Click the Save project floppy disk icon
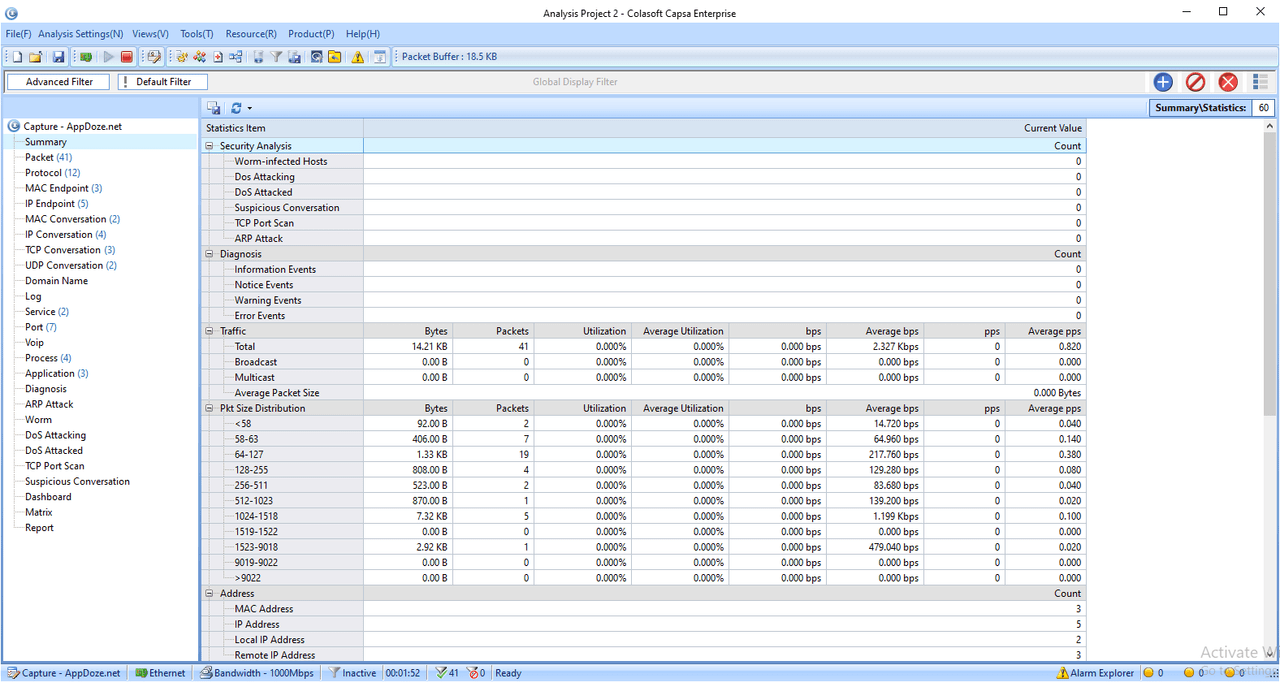 [x=58, y=57]
